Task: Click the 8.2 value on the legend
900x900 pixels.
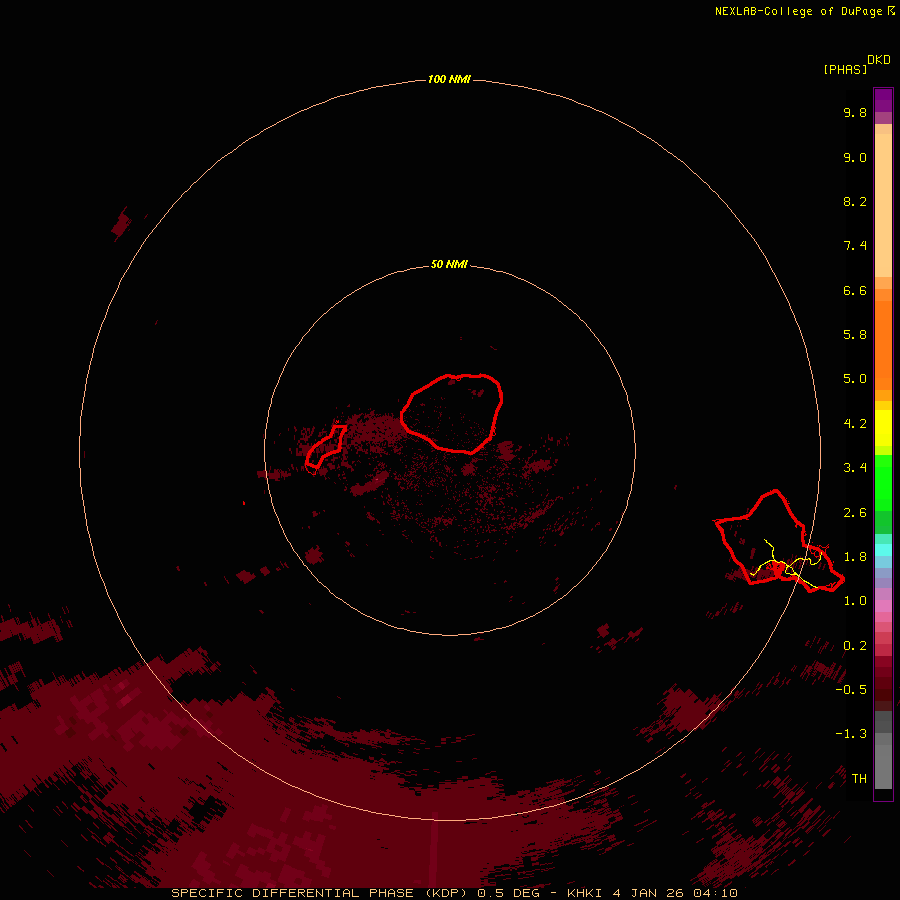Action: (x=855, y=201)
